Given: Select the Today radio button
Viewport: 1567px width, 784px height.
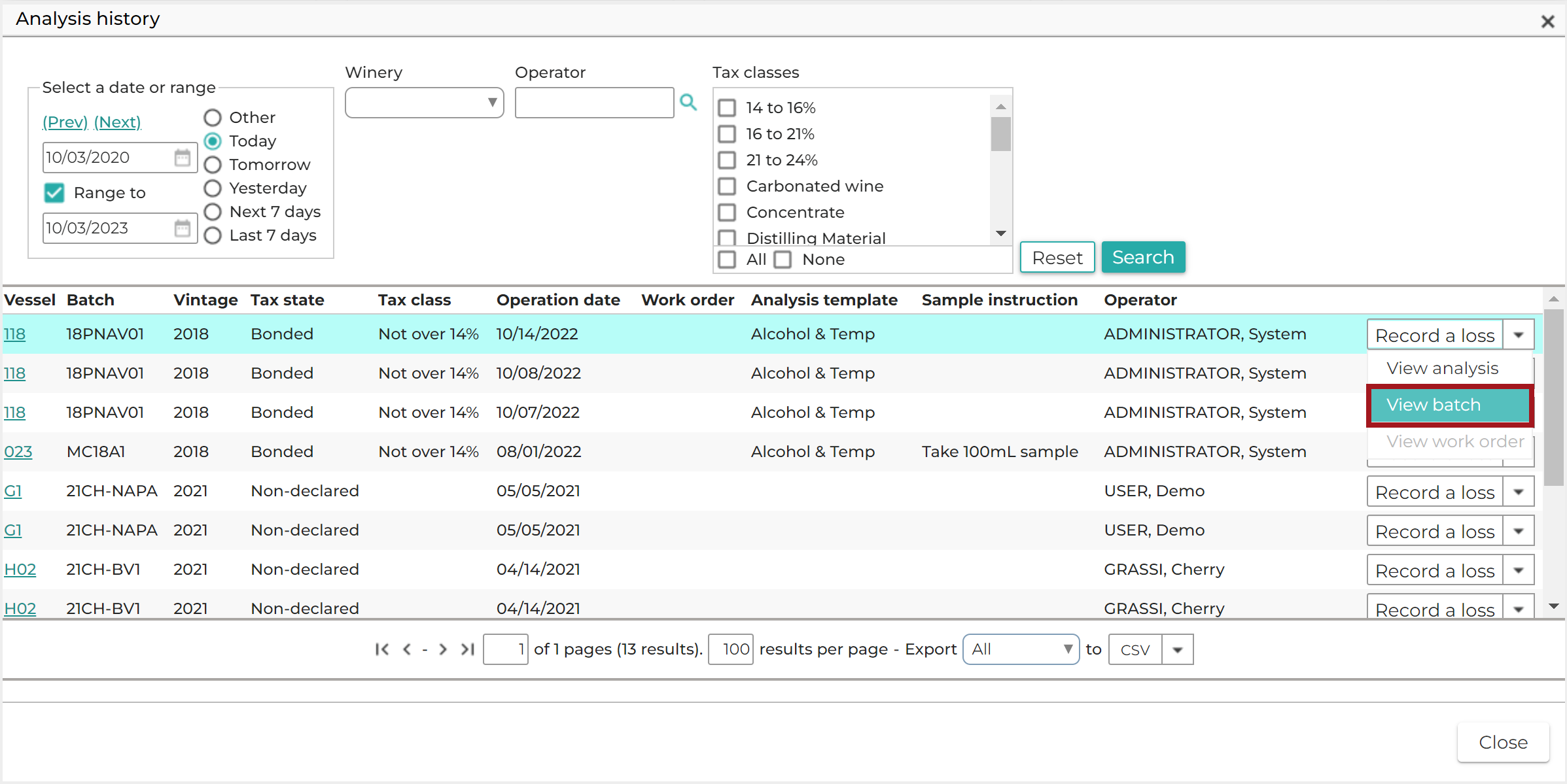Looking at the screenshot, I should point(213,141).
